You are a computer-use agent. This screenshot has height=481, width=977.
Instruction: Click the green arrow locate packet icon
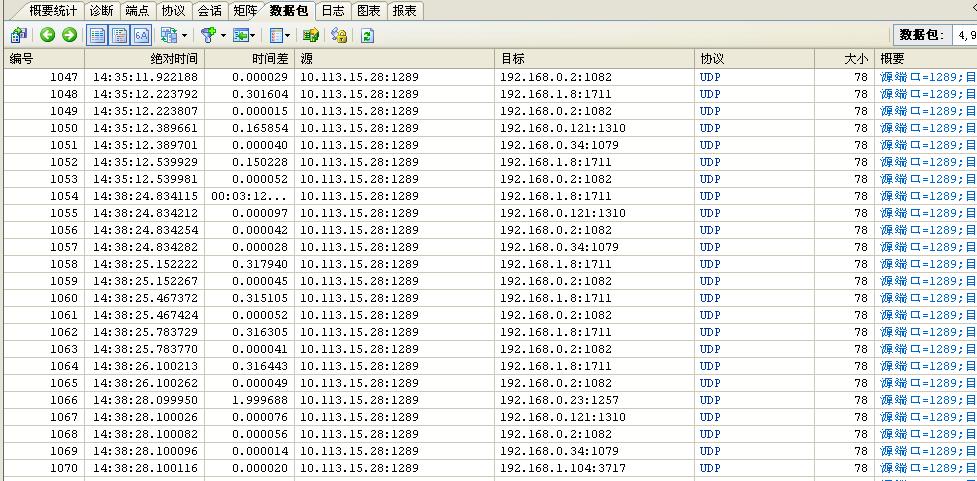point(240,35)
